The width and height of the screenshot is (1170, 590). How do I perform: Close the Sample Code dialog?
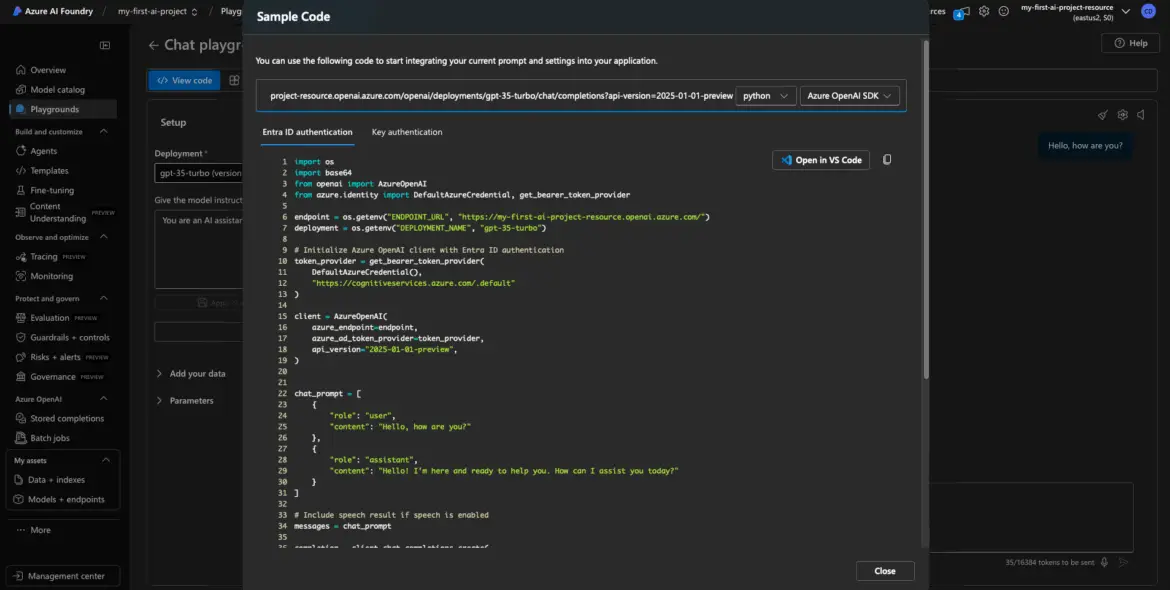(884, 571)
